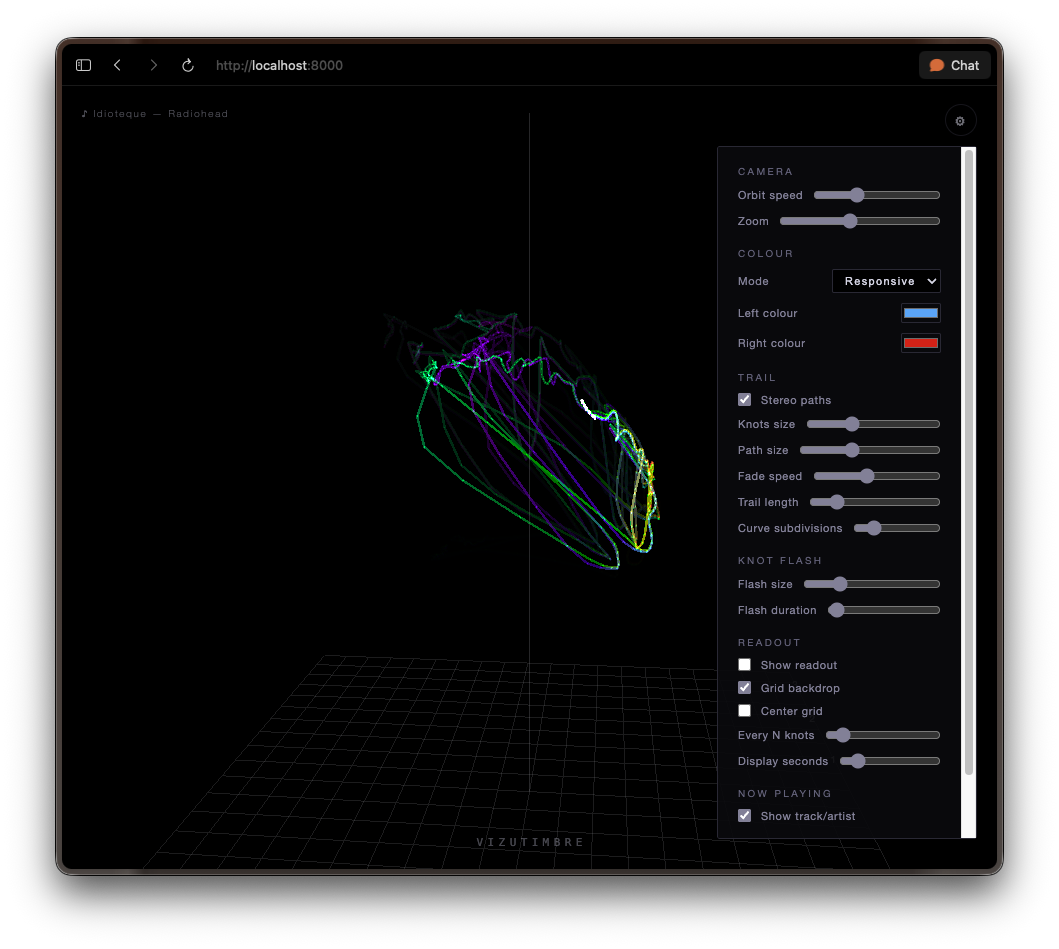The width and height of the screenshot is (1059, 949).
Task: Adjust the Zoom slider
Action: coord(860,221)
